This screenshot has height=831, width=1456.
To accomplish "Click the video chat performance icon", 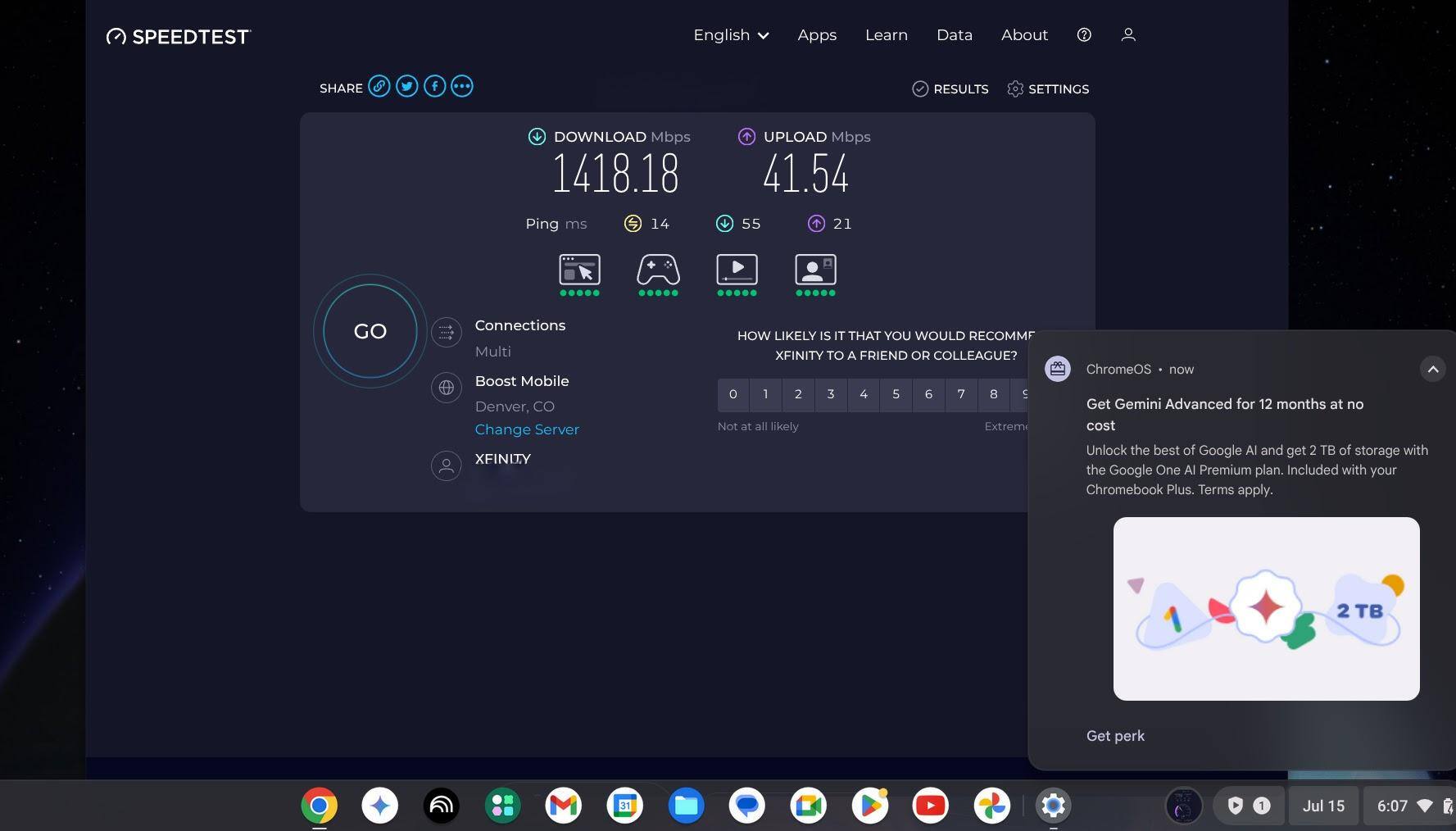I will point(815,270).
